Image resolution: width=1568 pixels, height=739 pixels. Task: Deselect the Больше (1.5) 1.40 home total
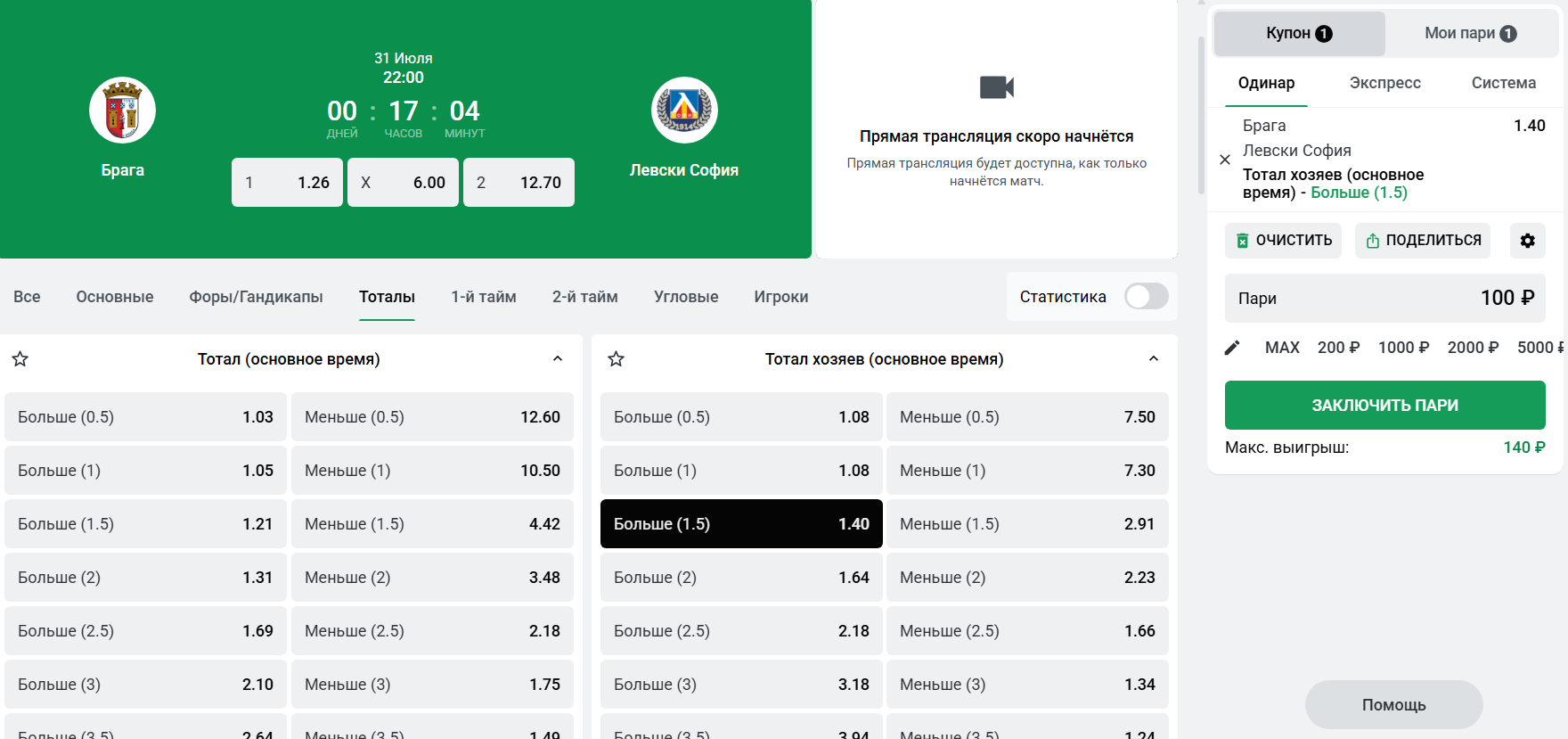pos(741,524)
